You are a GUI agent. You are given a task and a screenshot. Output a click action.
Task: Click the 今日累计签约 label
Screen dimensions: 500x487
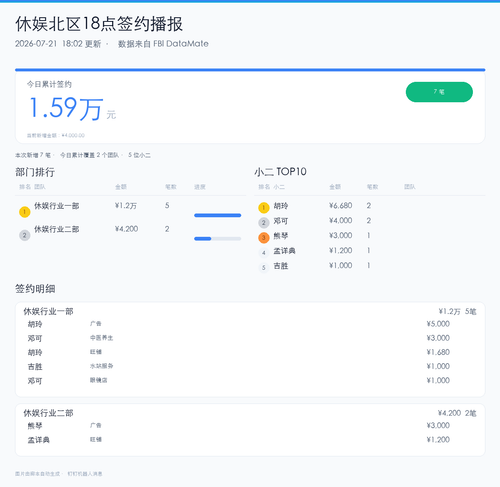pos(49,84)
